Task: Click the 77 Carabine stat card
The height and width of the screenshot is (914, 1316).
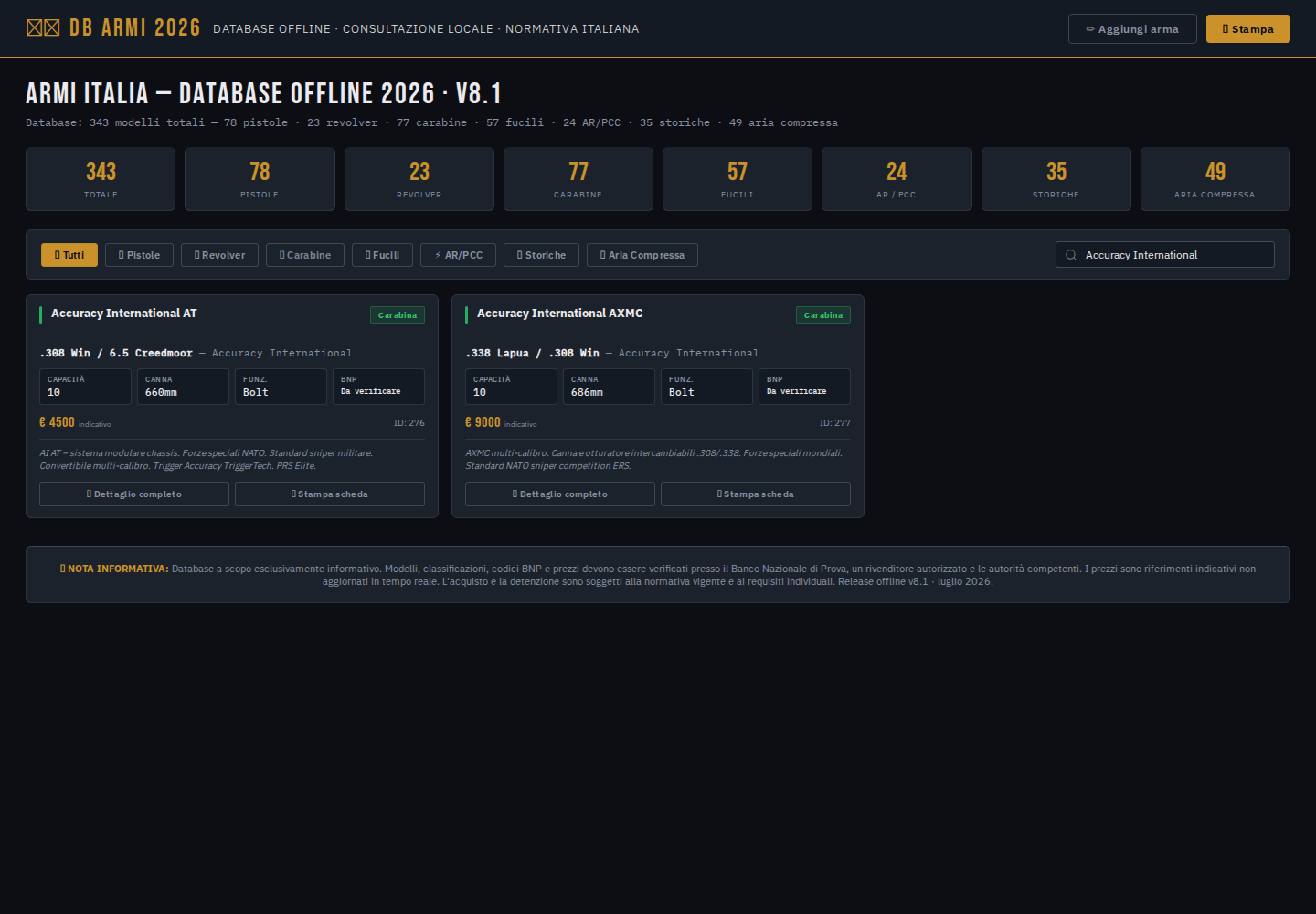Action: 578,179
